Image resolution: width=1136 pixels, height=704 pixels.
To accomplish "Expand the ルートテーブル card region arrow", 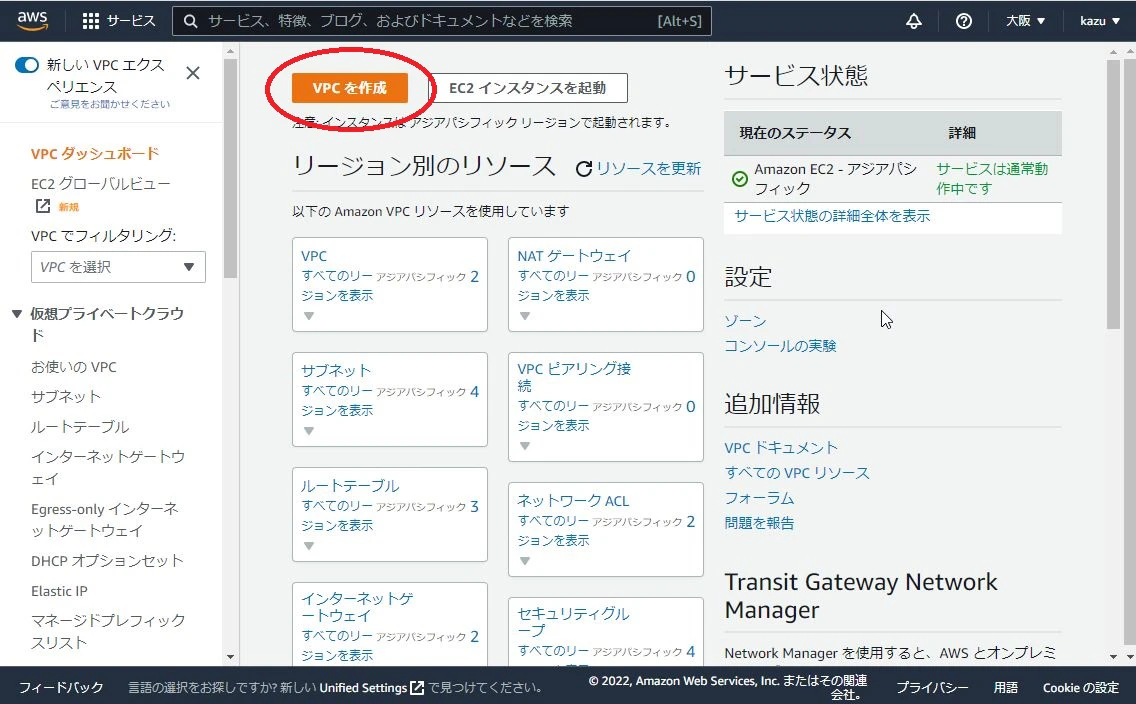I will (309, 546).
